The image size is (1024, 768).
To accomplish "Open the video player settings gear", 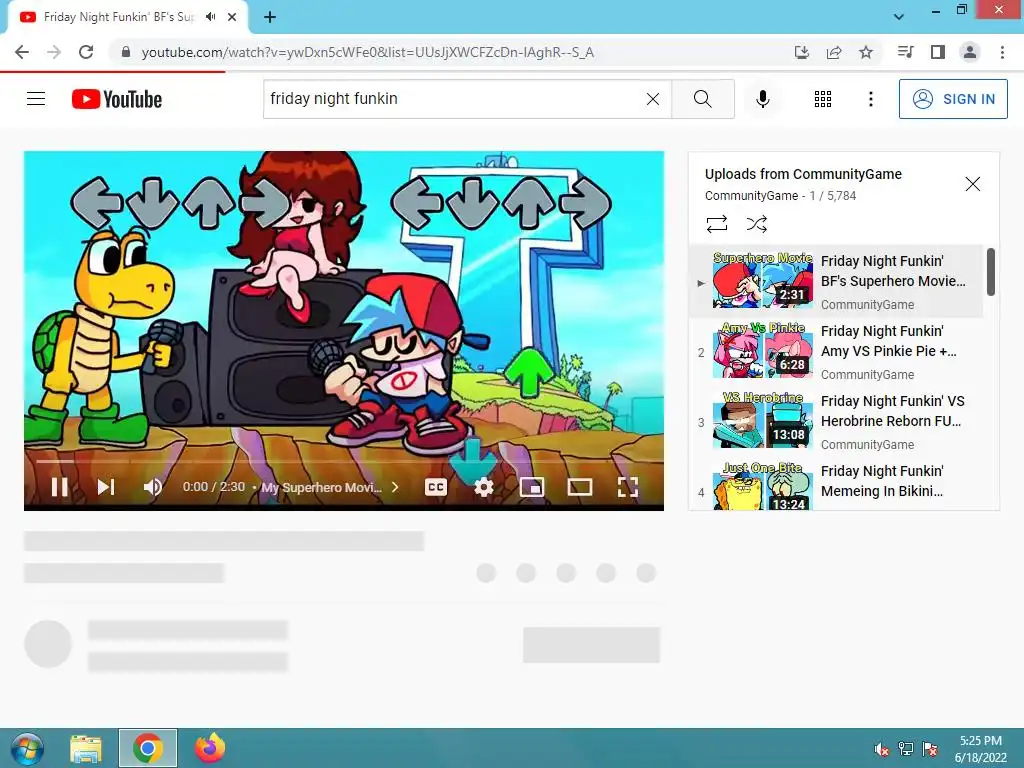I will click(x=483, y=487).
